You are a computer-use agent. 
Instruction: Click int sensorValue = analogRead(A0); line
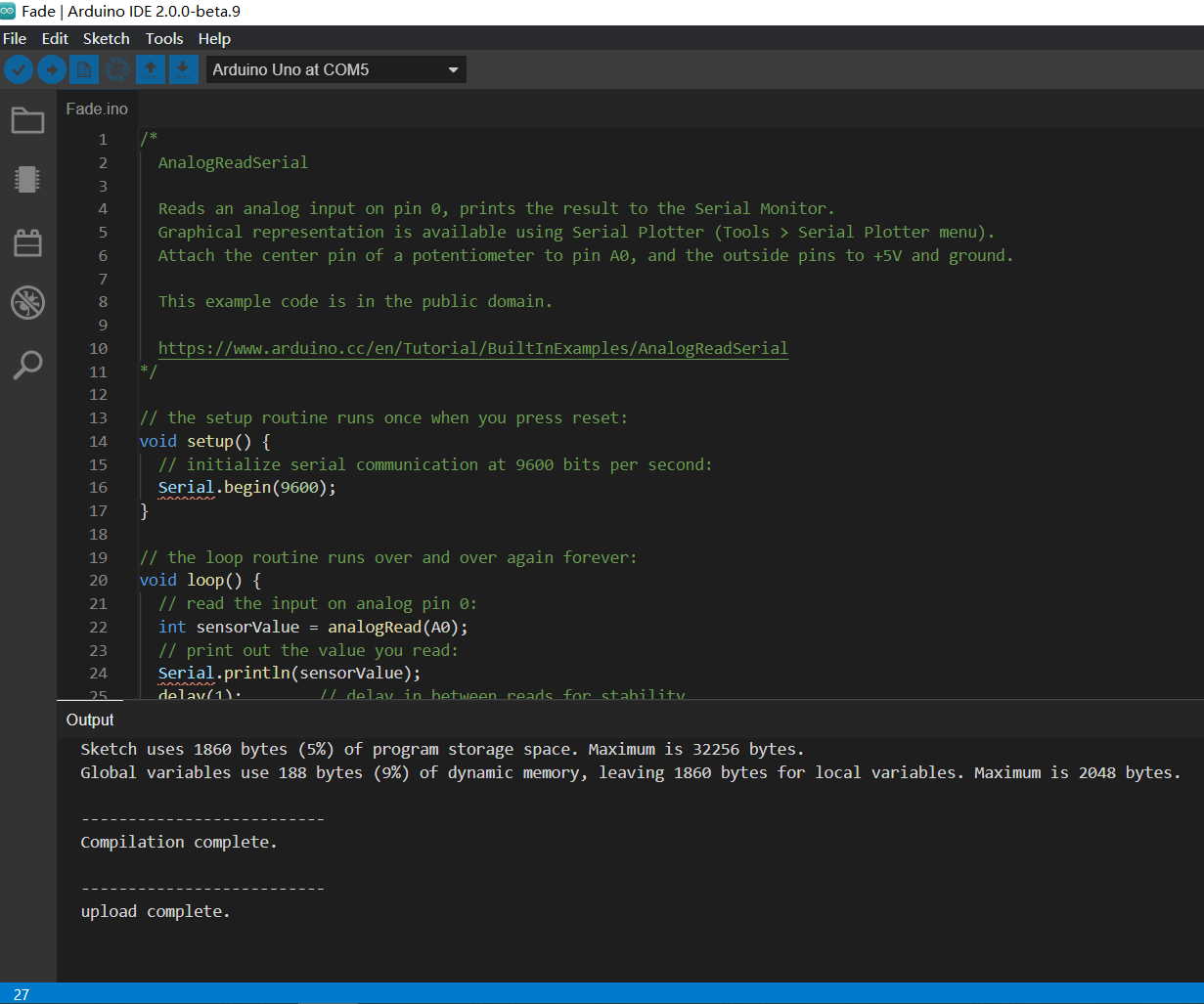pos(313,627)
